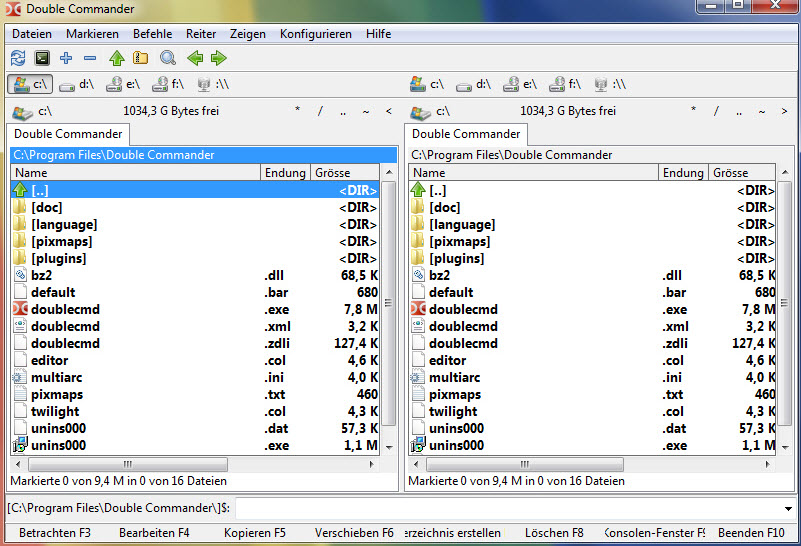
Task: Sort left panel by Grösse column
Action: (x=345, y=173)
